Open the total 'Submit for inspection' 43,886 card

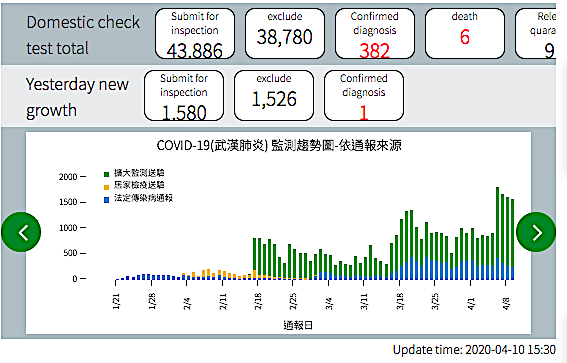pos(195,34)
